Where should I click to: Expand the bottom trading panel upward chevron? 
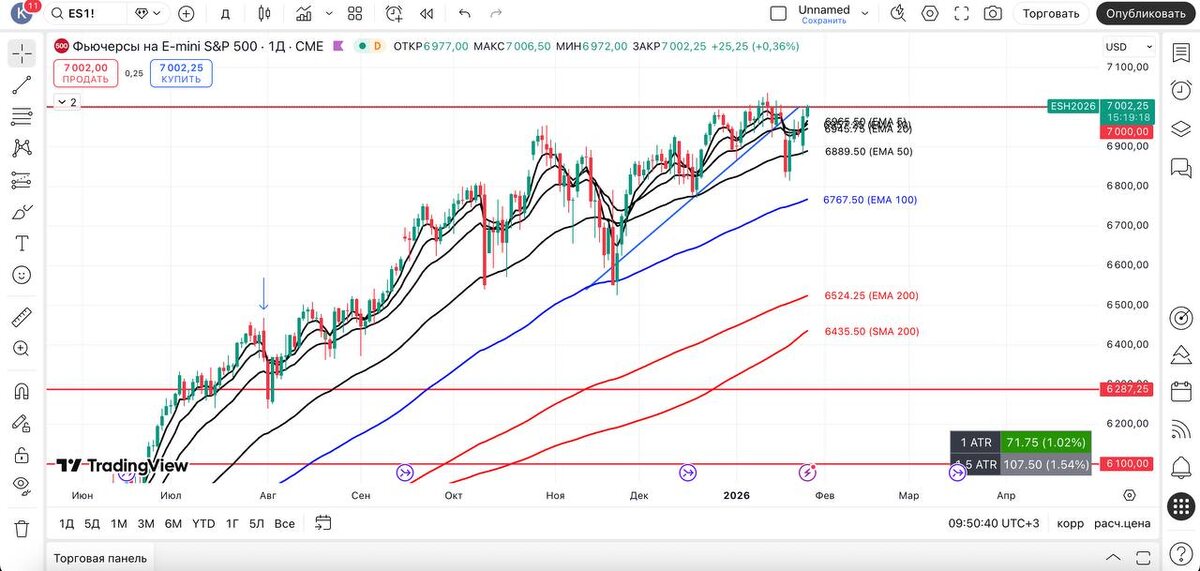click(1112, 558)
